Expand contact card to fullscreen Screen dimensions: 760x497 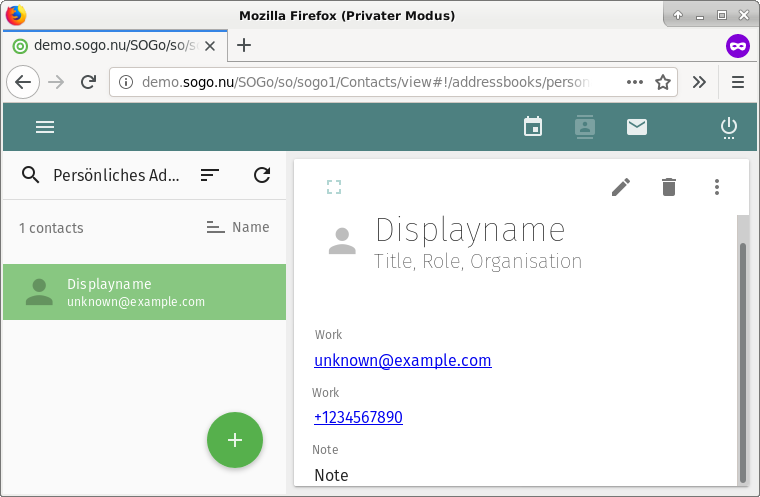coord(334,187)
